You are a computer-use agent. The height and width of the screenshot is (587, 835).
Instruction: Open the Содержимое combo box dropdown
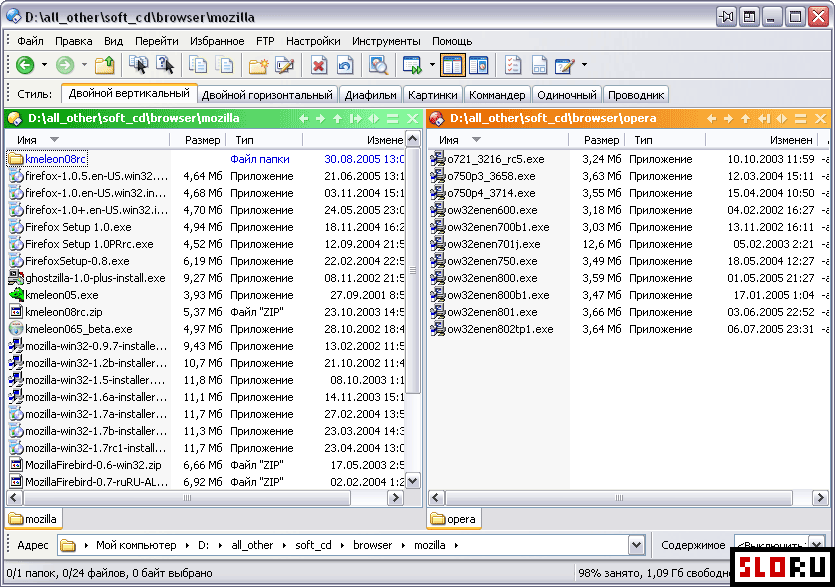click(816, 544)
